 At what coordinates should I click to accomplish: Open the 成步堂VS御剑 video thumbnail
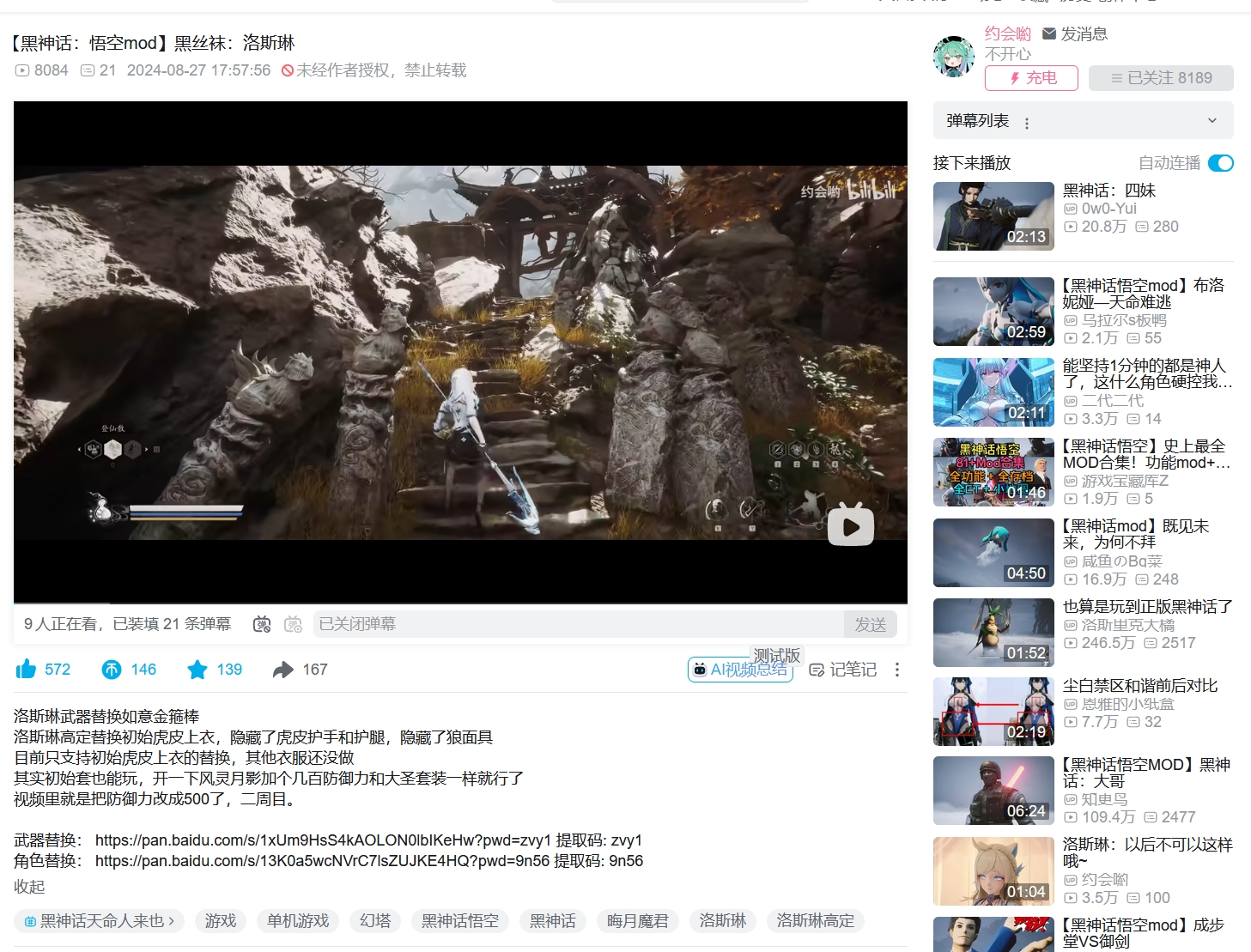coord(993,935)
